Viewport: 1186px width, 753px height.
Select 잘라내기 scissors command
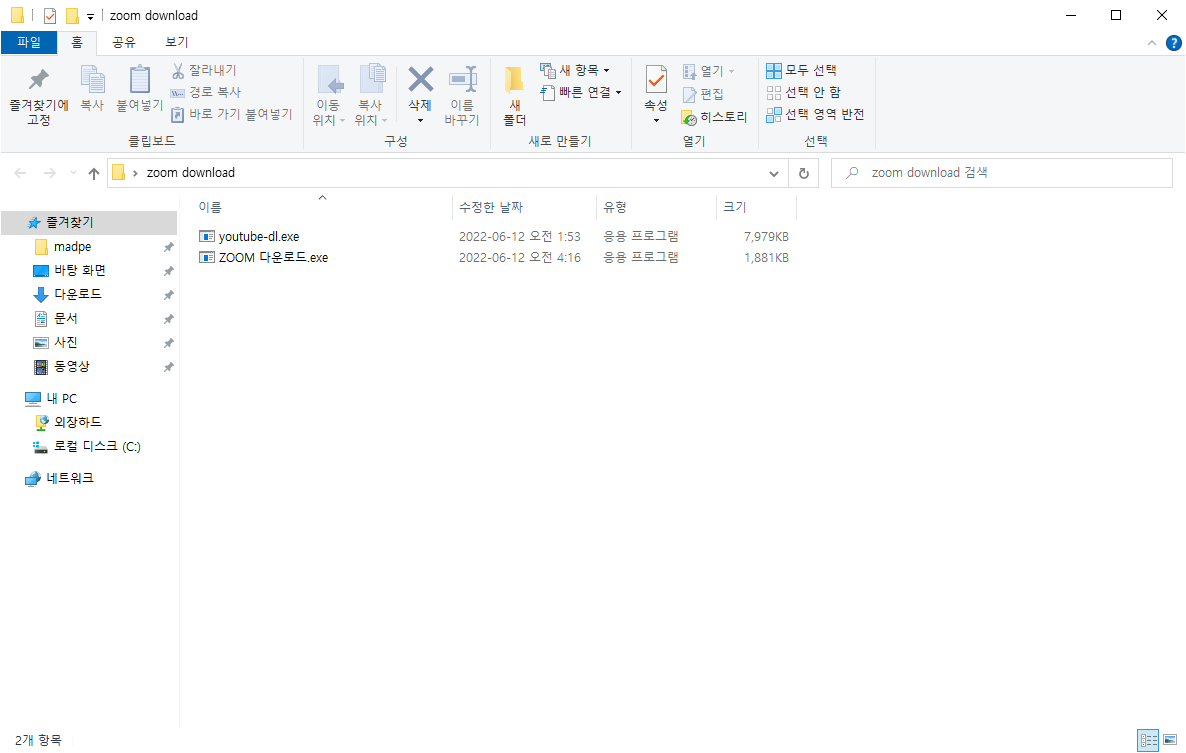204,70
